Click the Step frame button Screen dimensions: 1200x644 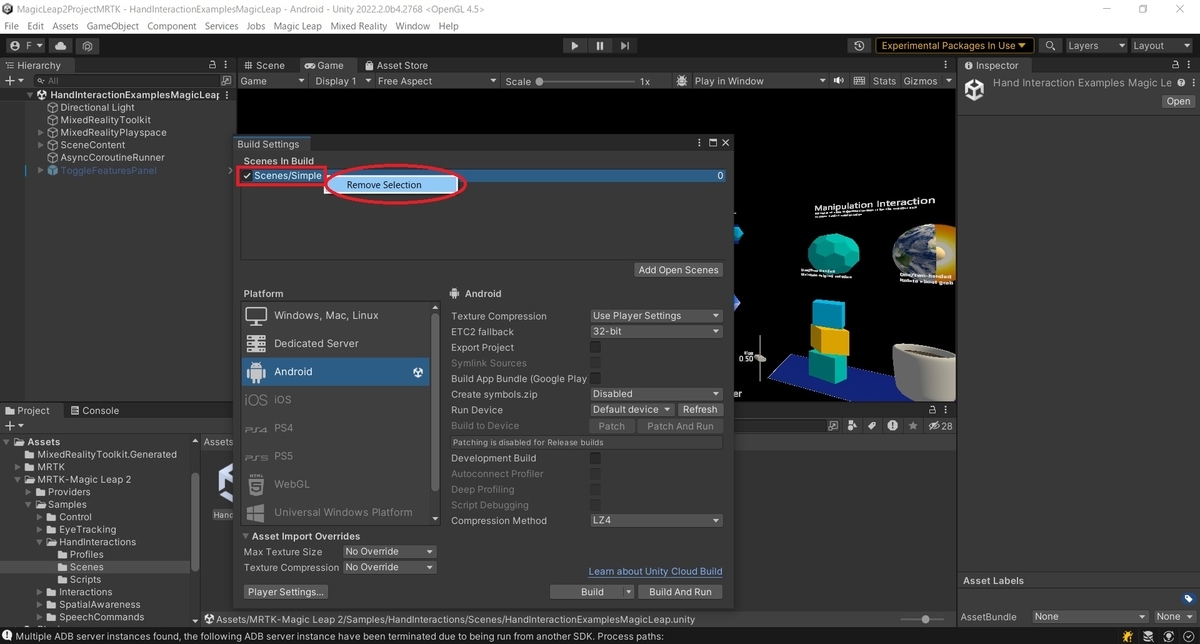click(625, 46)
